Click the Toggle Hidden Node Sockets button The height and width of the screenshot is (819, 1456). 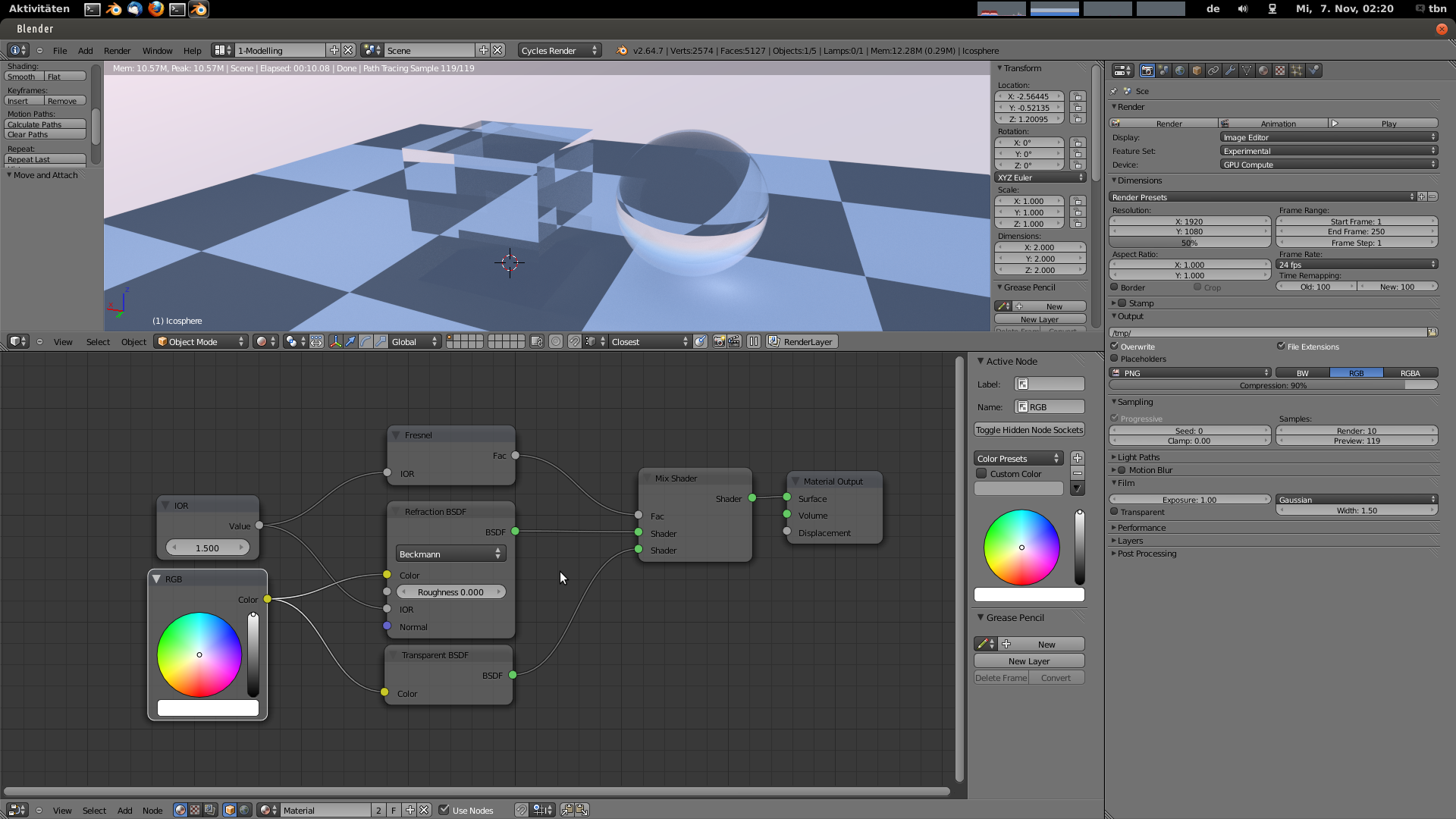pos(1029,429)
